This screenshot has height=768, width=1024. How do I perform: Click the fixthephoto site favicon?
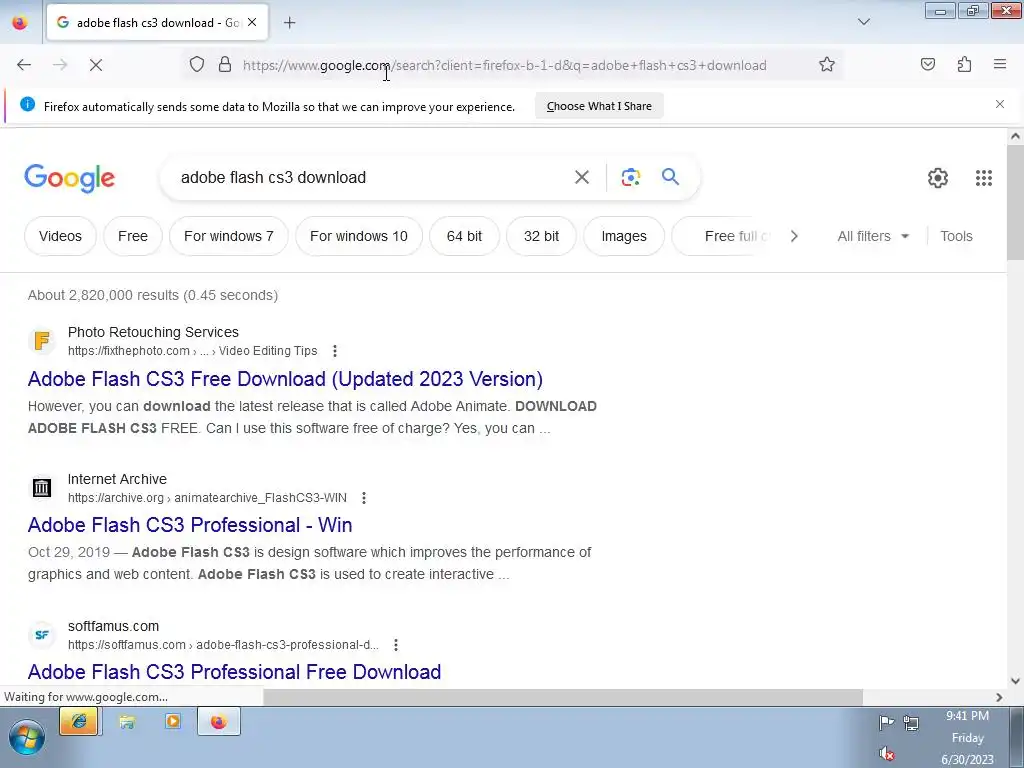(42, 340)
